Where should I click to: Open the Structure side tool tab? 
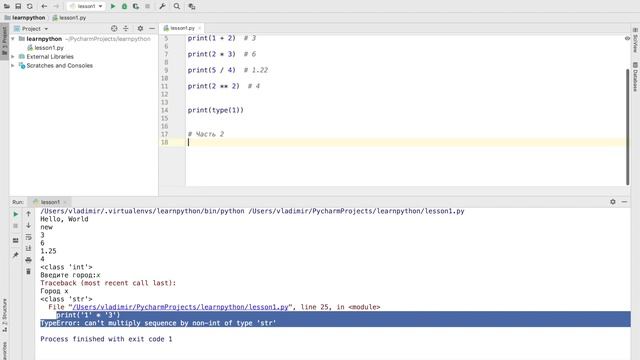(x=4, y=315)
